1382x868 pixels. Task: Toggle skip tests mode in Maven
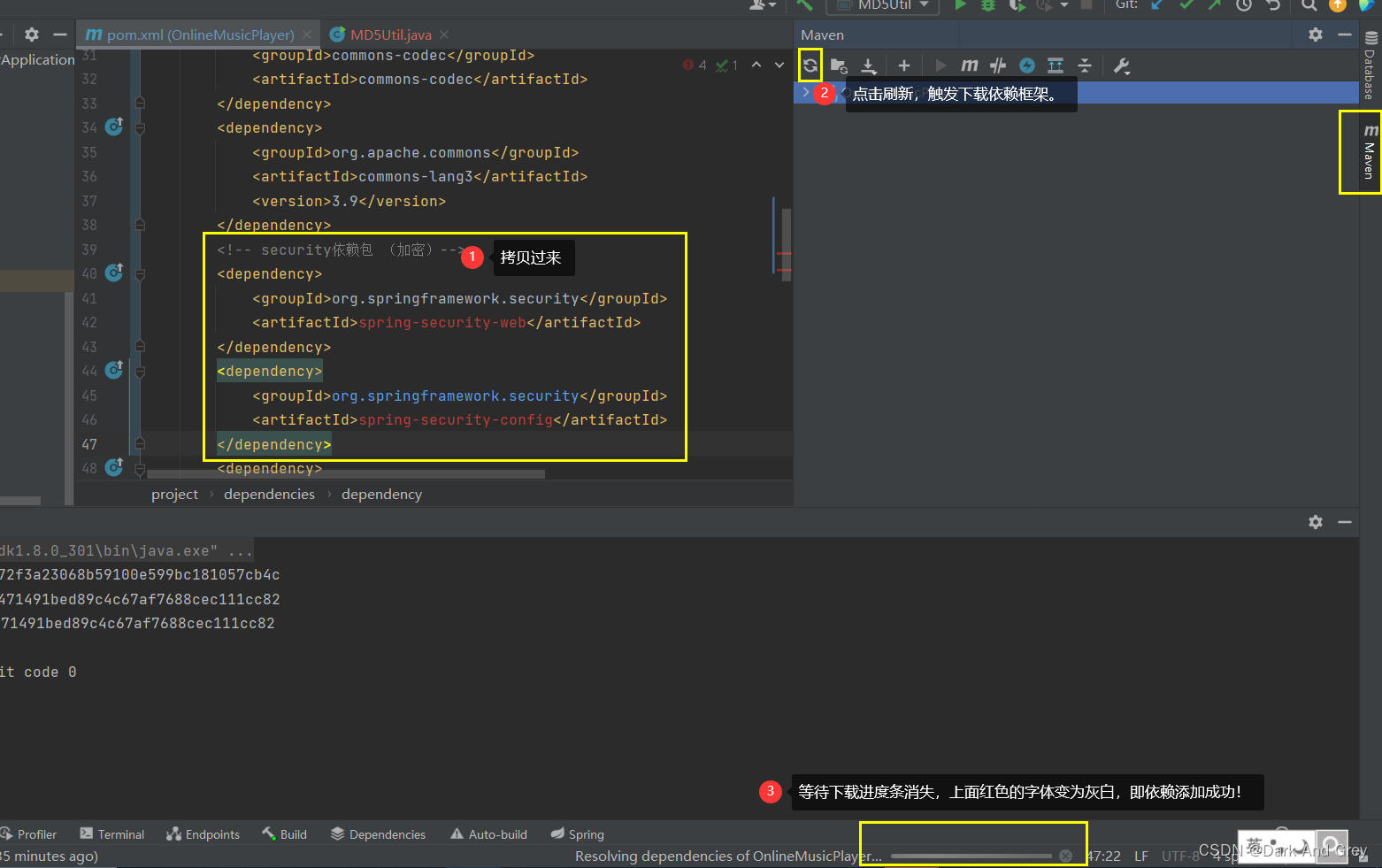click(1026, 65)
